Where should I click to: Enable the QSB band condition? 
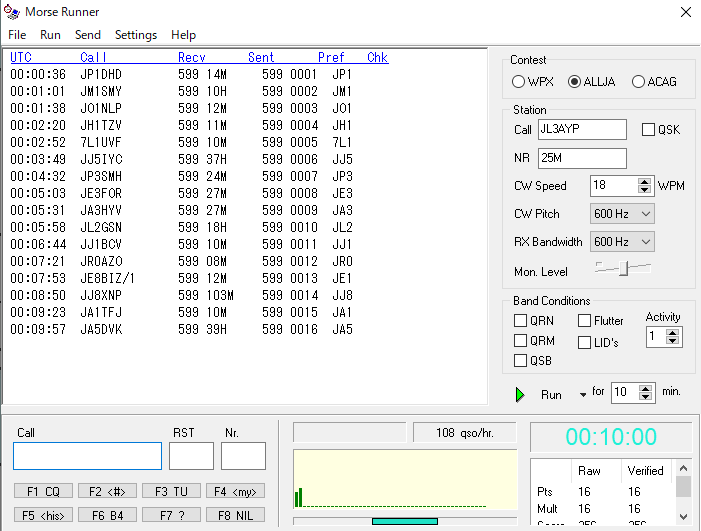520,360
